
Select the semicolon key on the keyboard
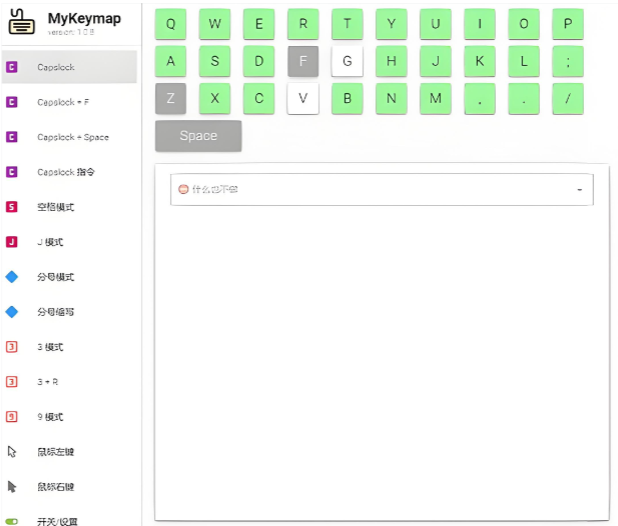567,61
